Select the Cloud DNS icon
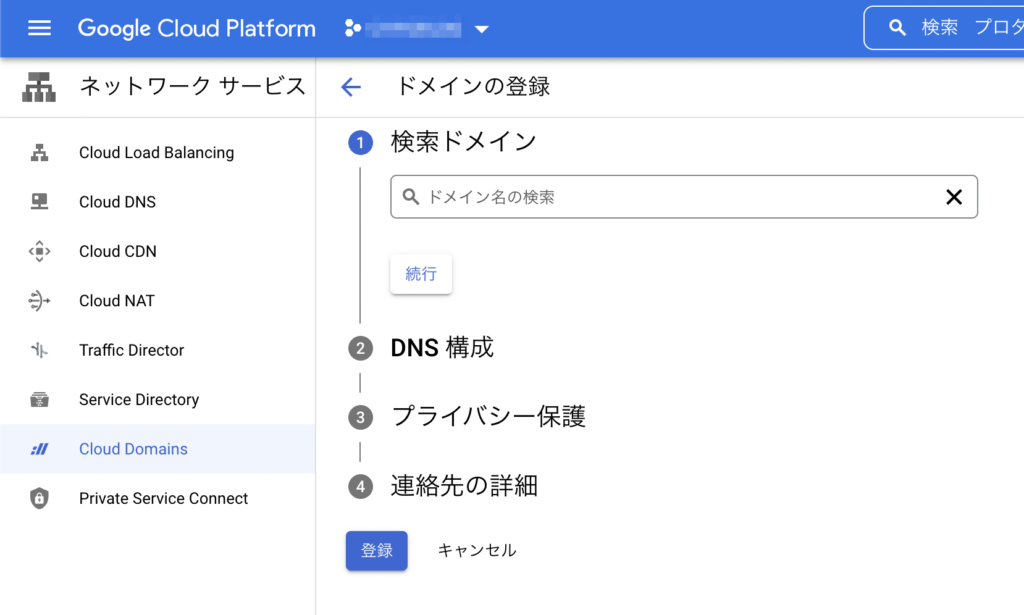The width and height of the screenshot is (1024, 615). [40, 201]
